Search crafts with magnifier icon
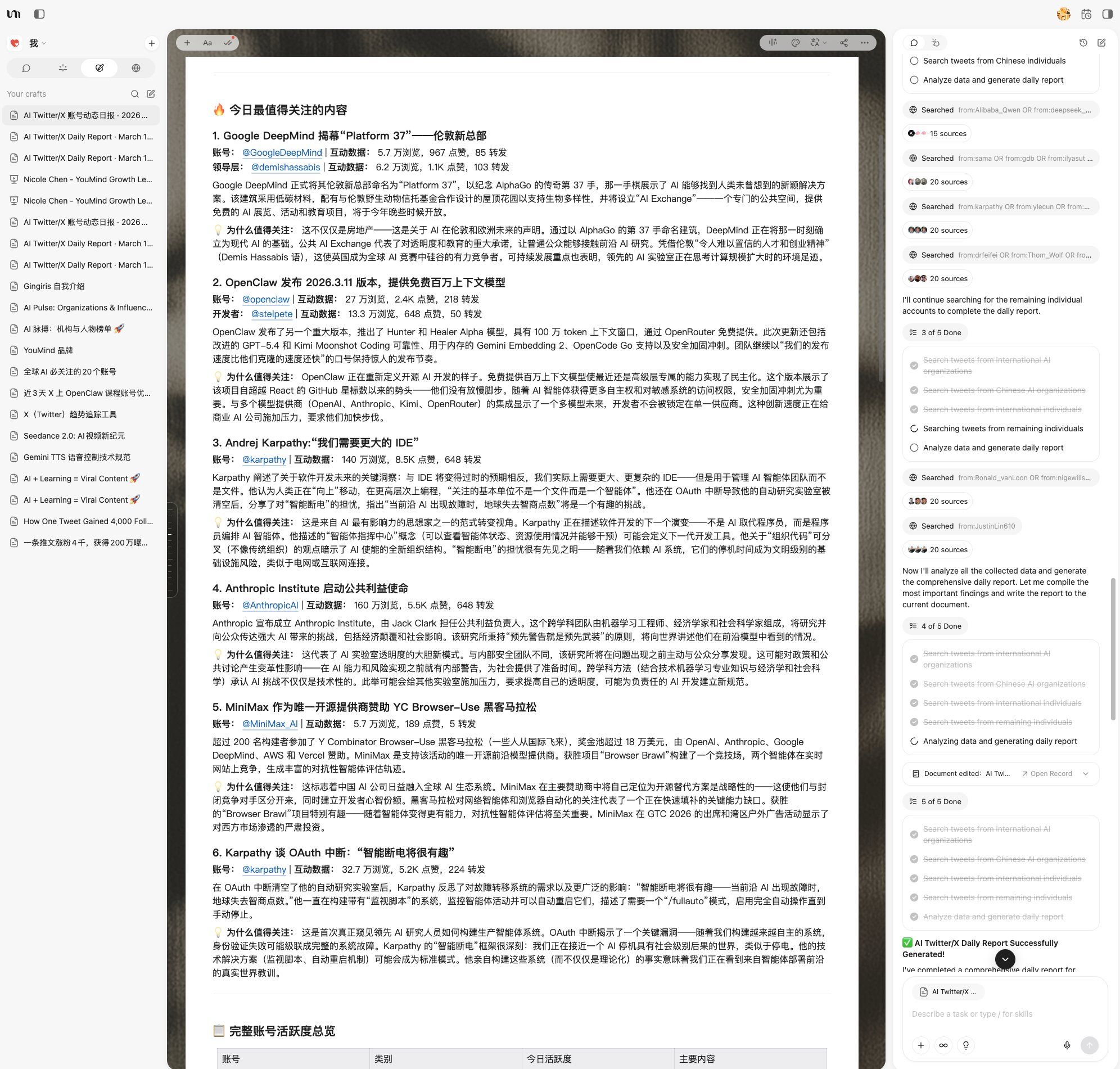 coord(135,94)
